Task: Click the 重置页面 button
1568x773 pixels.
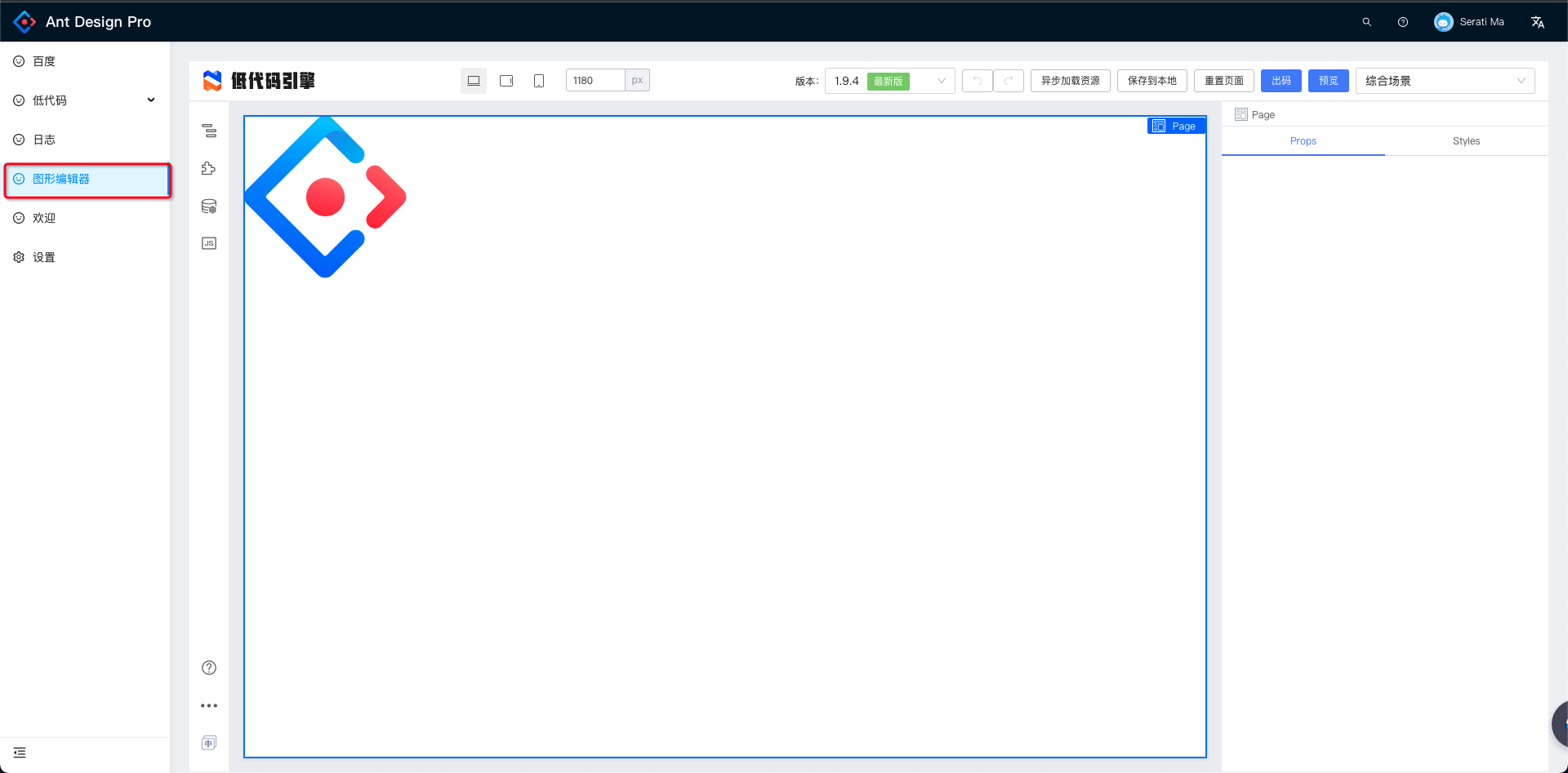Action: click(x=1224, y=81)
